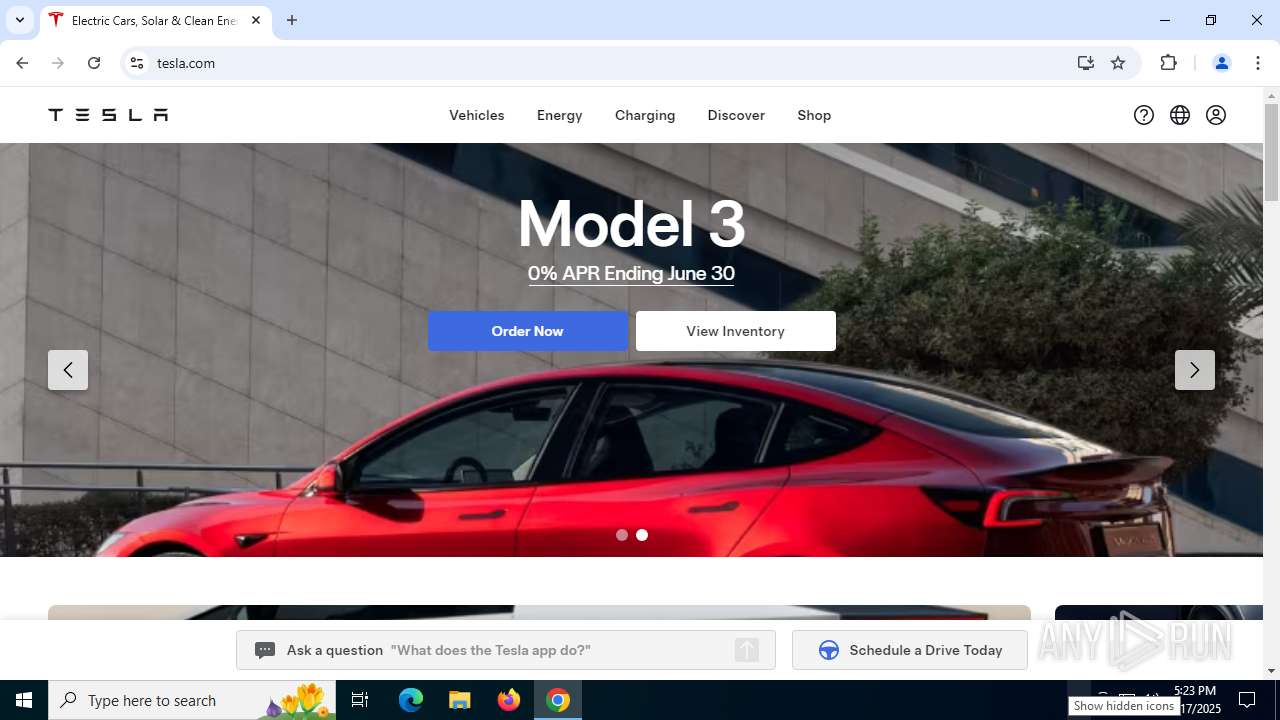
Task: Open the Shop menu
Action: [814, 115]
